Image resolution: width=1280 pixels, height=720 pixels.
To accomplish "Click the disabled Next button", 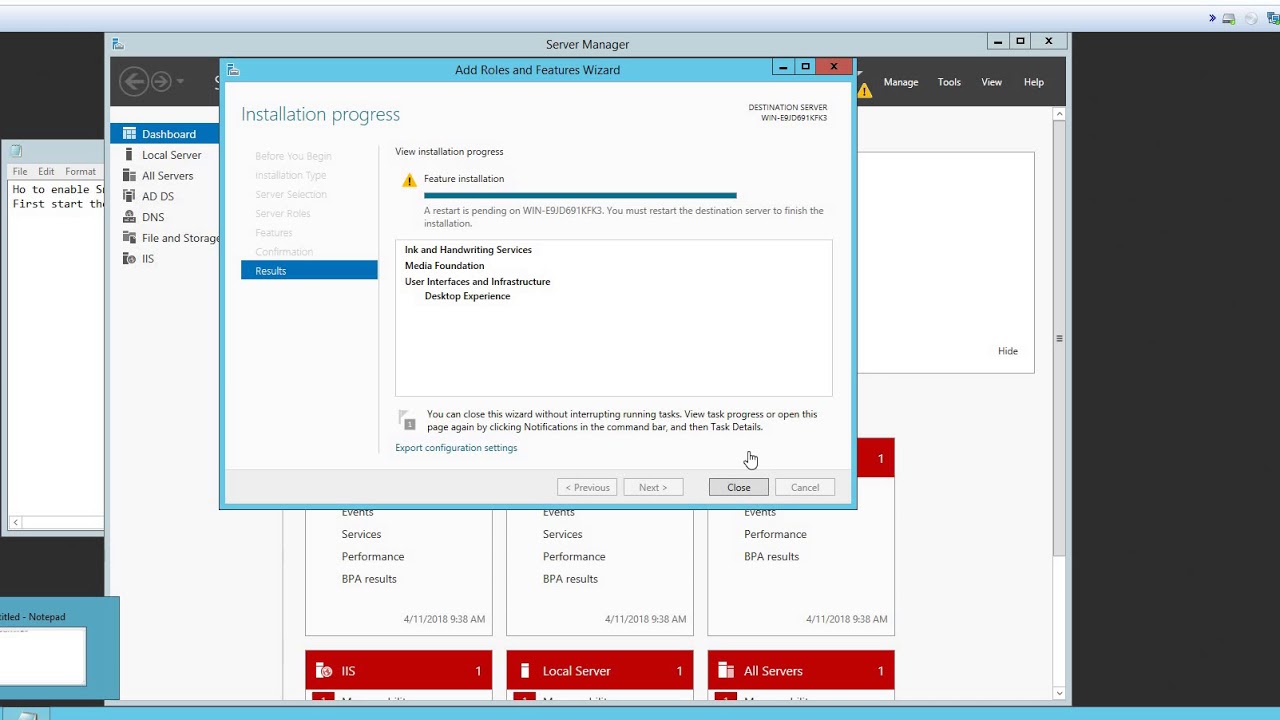I will click(653, 487).
